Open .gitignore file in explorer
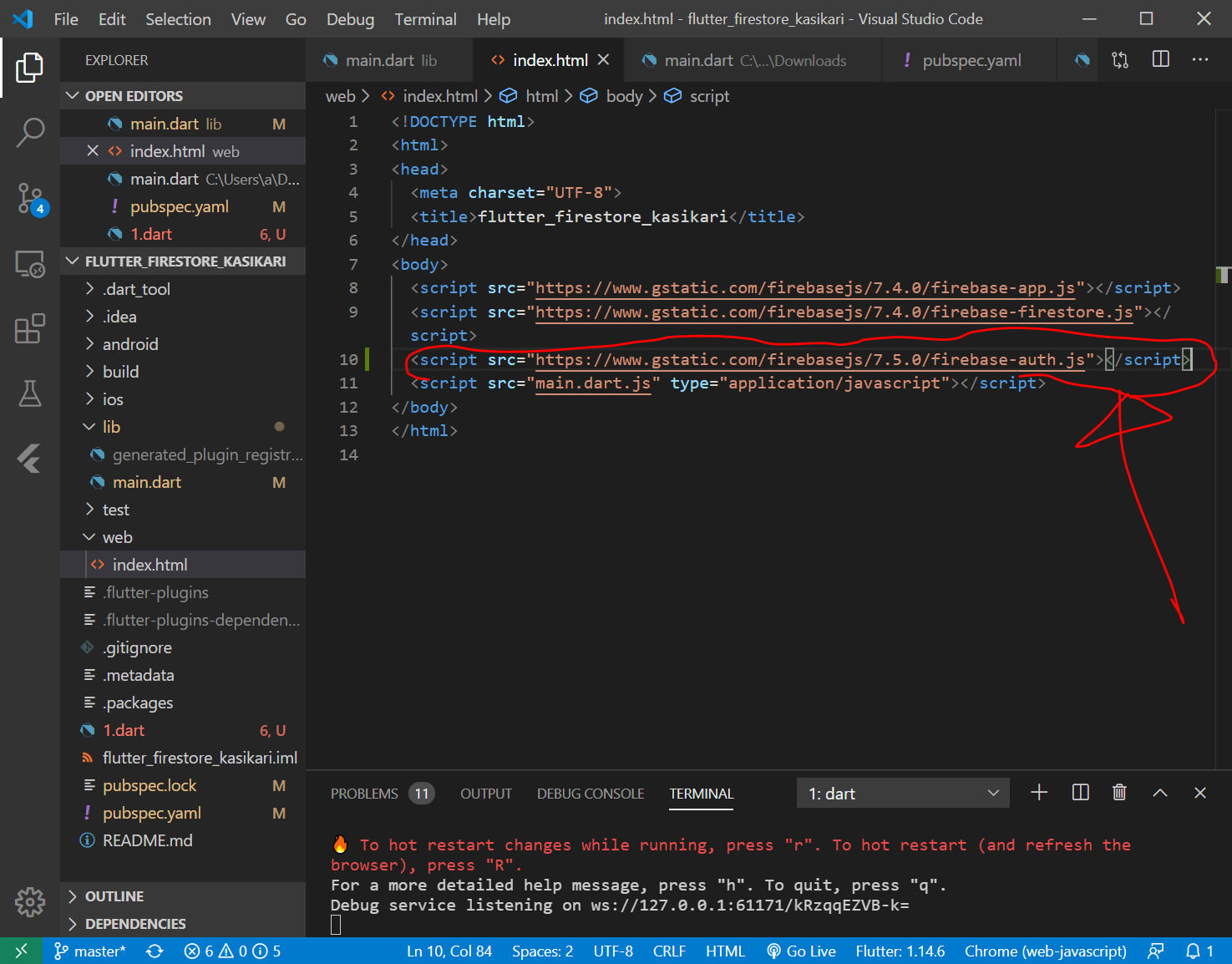 183,647
